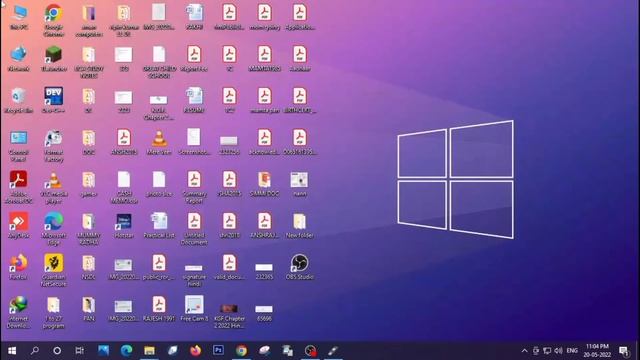Launch VLC media player desktop shortcut
The width and height of the screenshot is (640, 360).
[x=53, y=188]
